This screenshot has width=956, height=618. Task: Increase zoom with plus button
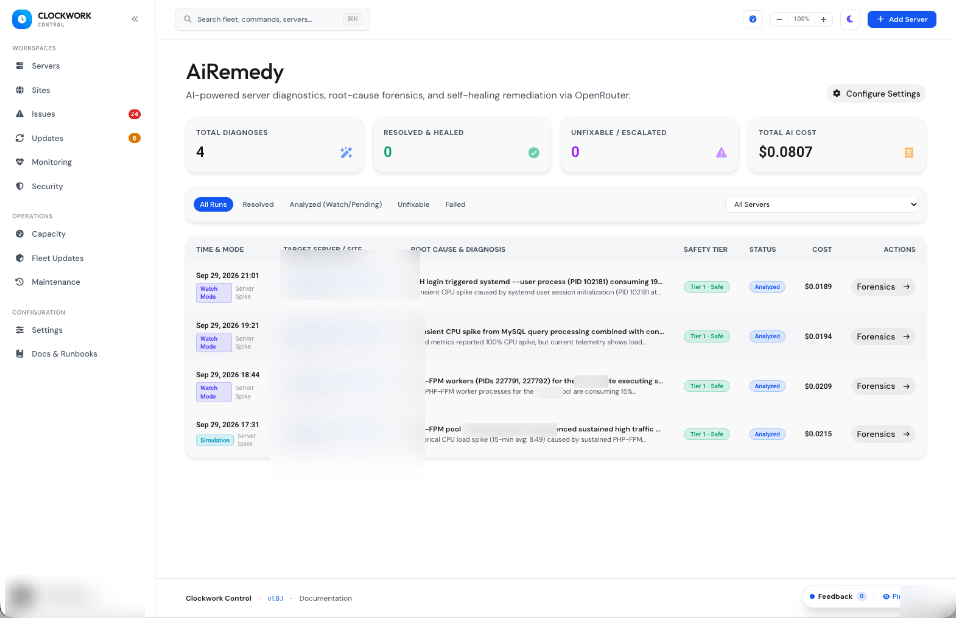tap(823, 19)
